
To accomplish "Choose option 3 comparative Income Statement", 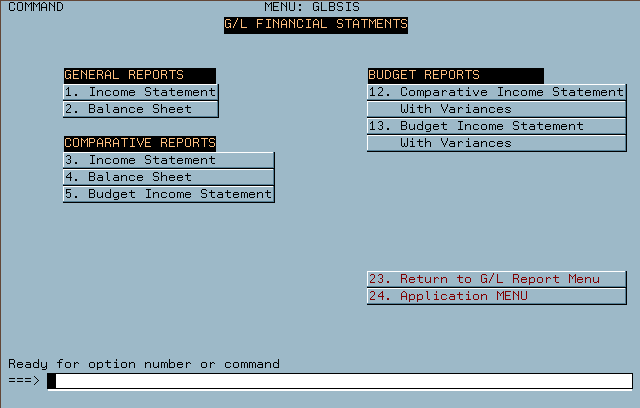I will pyautogui.click(x=169, y=160).
